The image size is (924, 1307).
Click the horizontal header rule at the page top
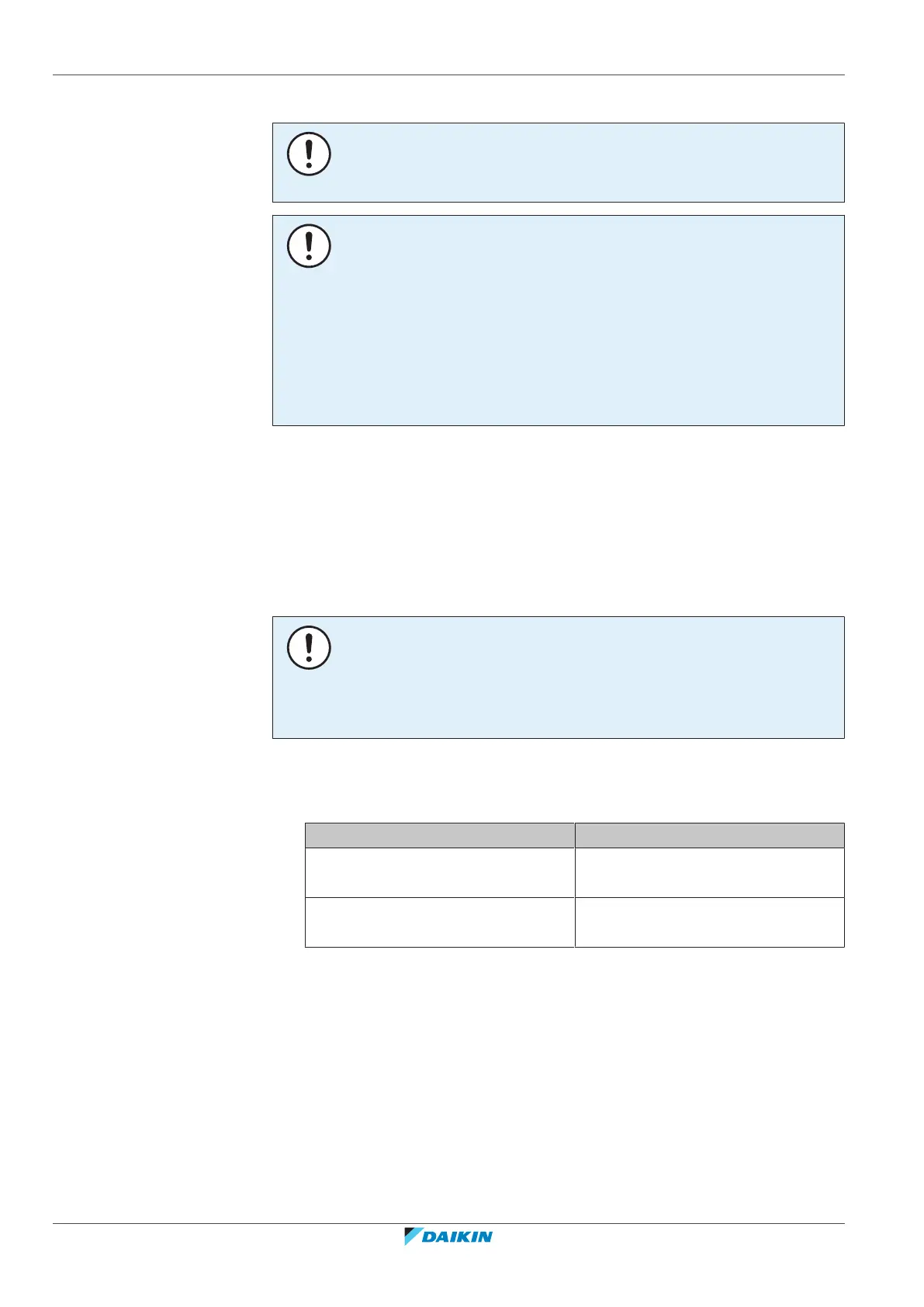point(448,75)
